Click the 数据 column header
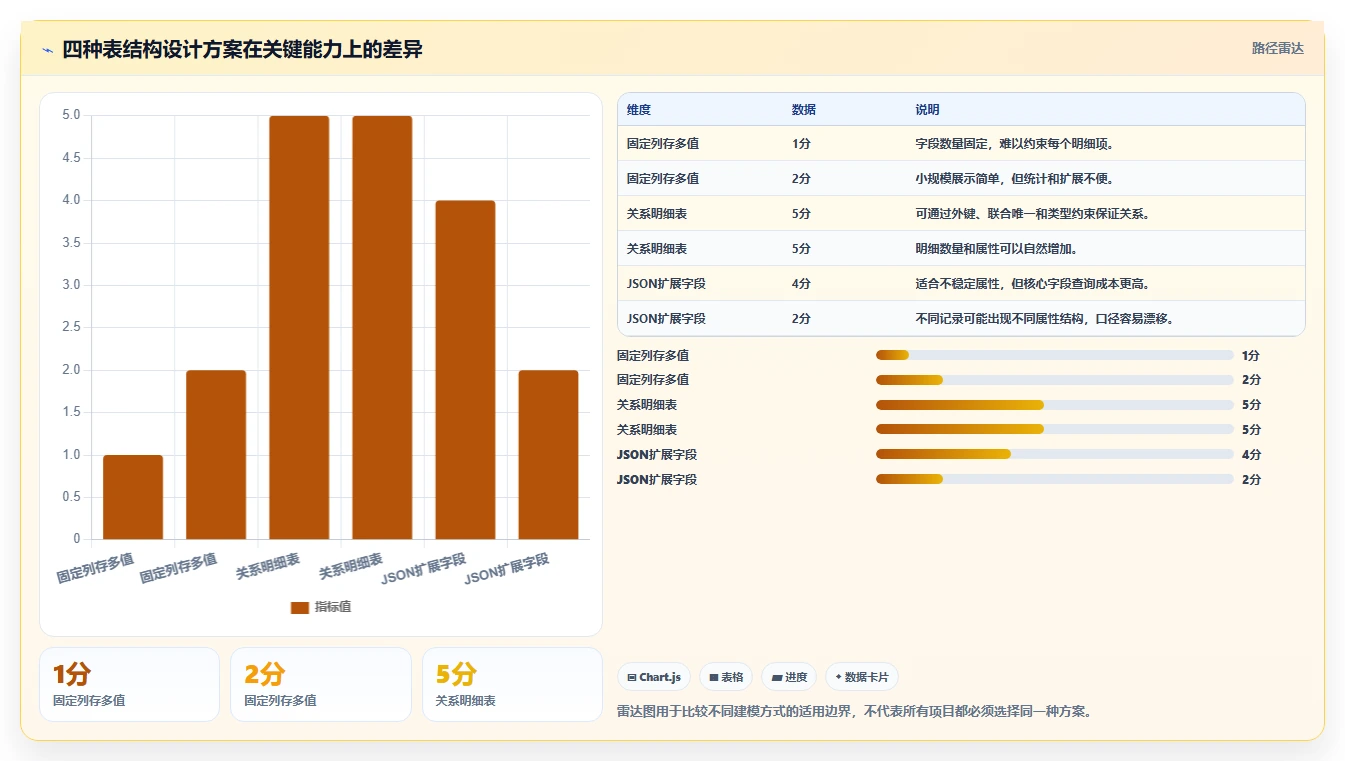The height and width of the screenshot is (761, 1345). (x=804, y=110)
